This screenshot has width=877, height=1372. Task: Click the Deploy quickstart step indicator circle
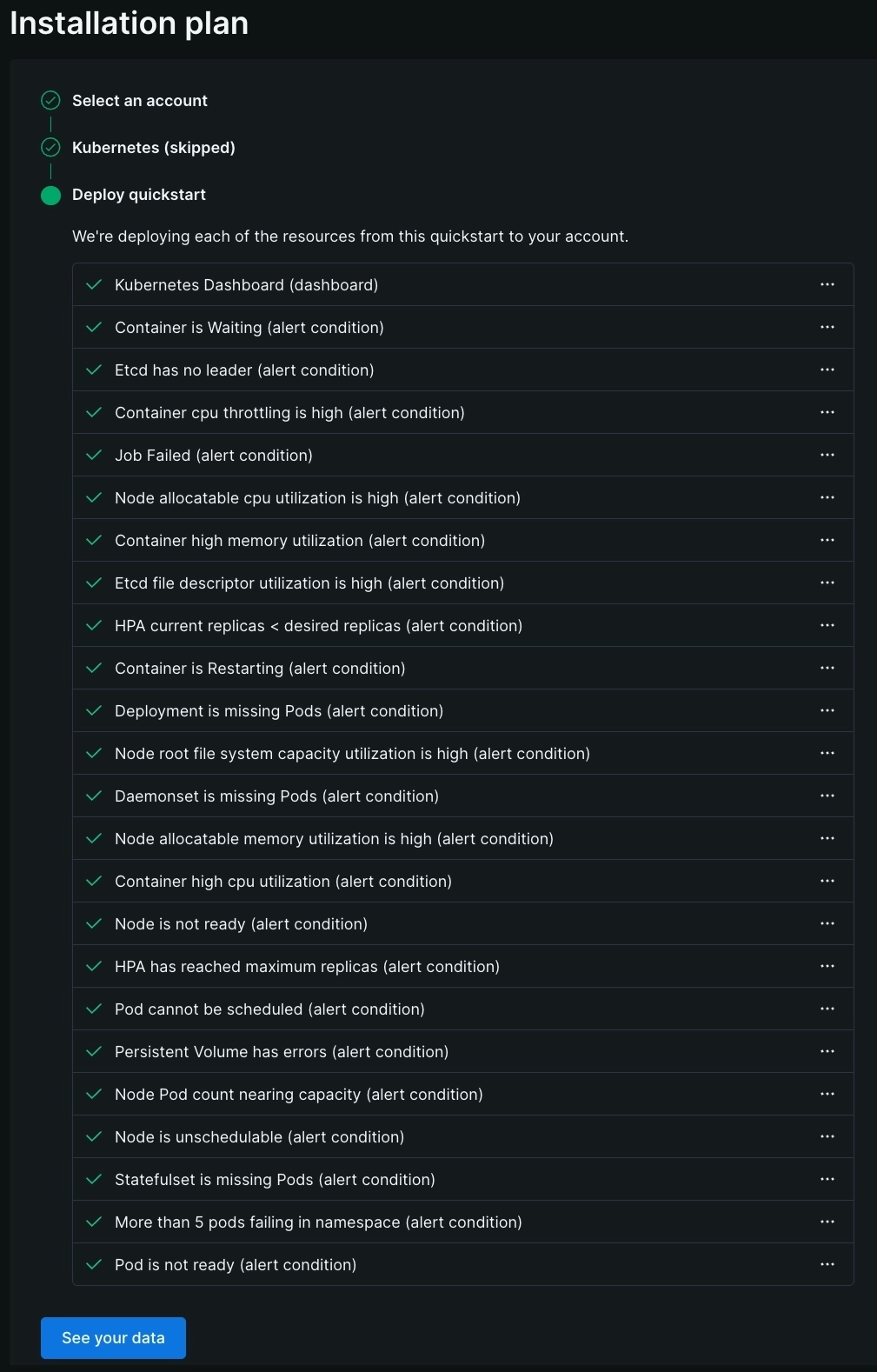pos(51,195)
